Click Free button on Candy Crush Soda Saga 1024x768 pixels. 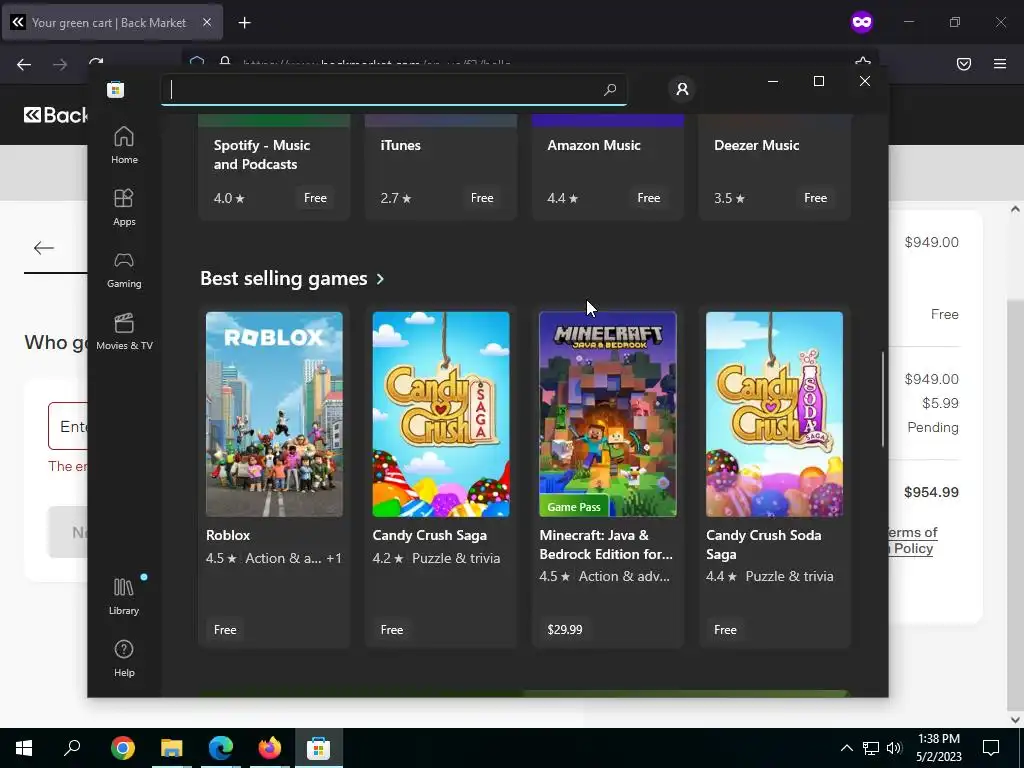[726, 630]
